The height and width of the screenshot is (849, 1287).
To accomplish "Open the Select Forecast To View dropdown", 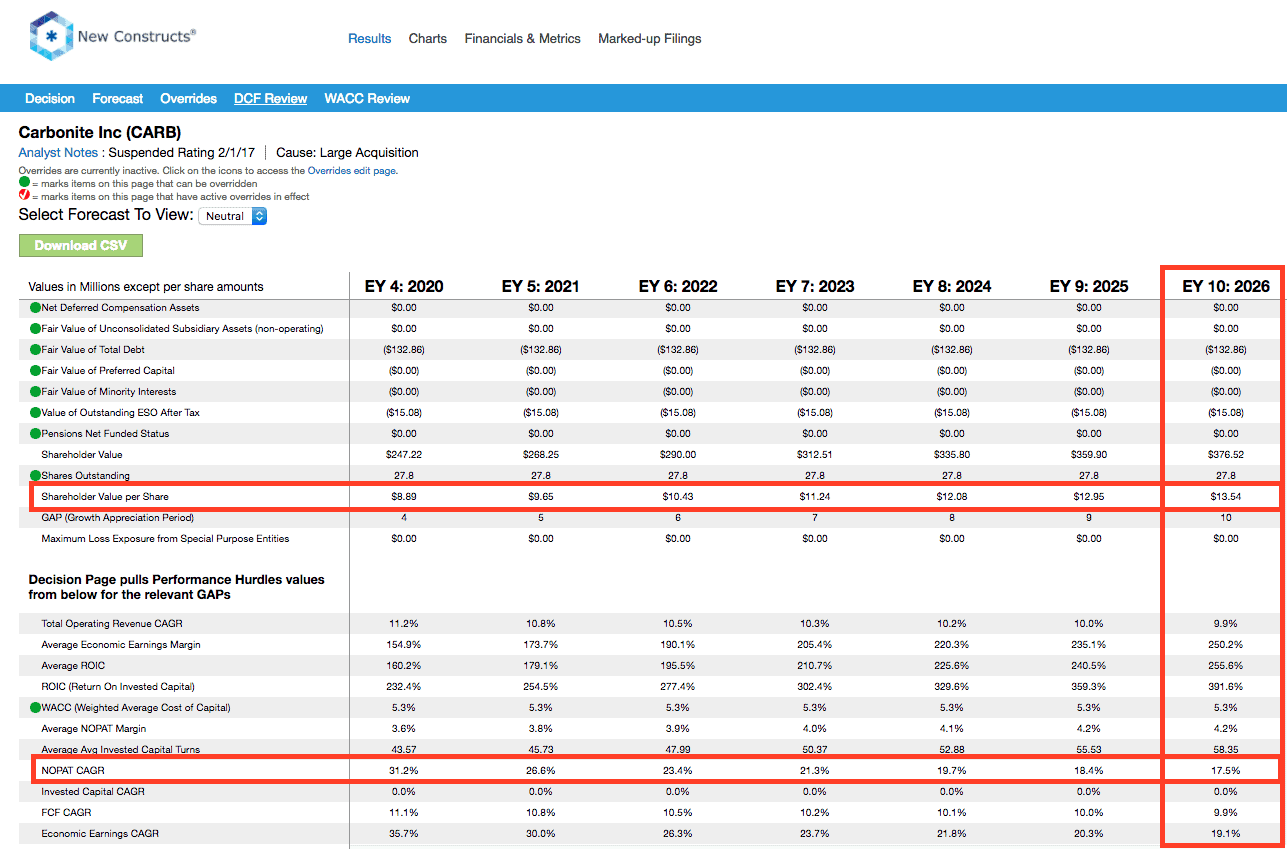I will tap(233, 216).
